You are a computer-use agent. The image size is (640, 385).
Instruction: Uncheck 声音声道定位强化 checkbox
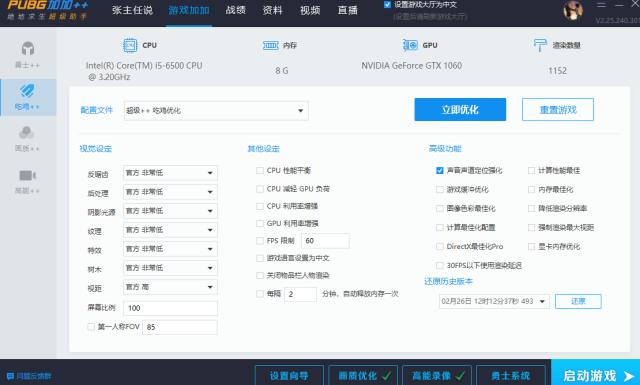point(440,170)
